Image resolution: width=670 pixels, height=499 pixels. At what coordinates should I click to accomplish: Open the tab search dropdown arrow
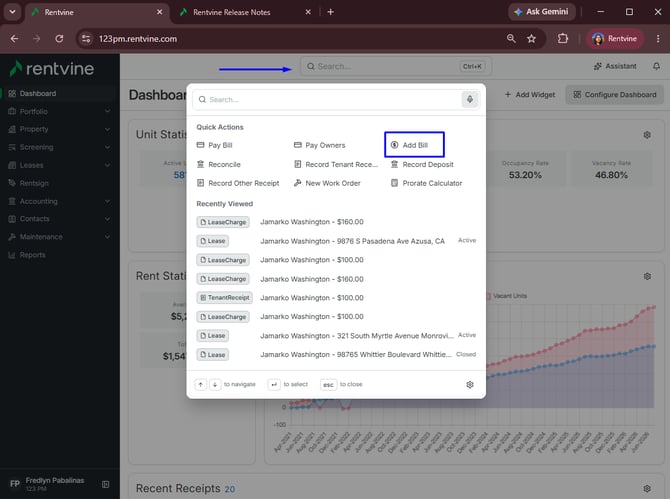[12, 12]
